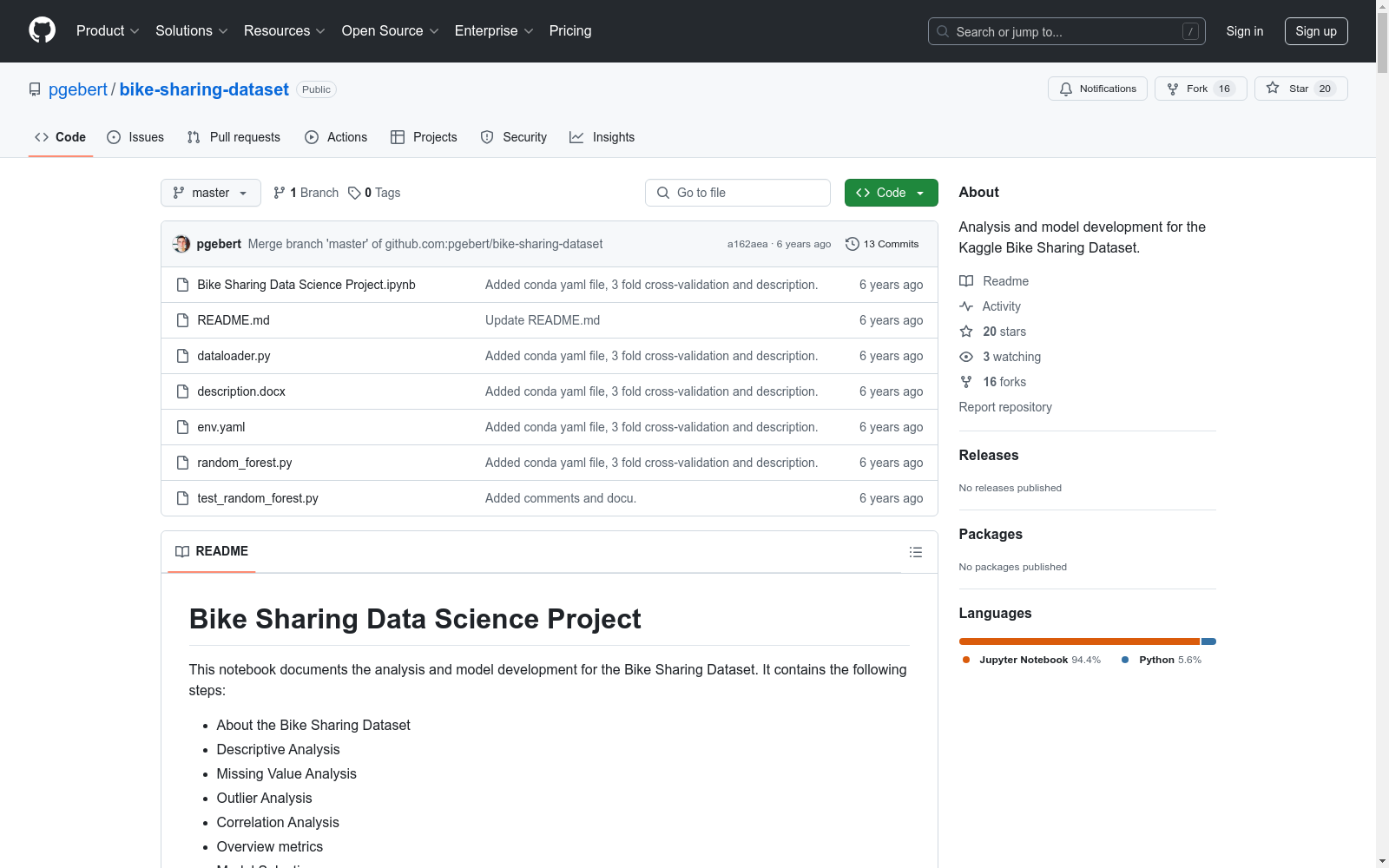
Task: Click the Releases heading link
Action: point(989,455)
